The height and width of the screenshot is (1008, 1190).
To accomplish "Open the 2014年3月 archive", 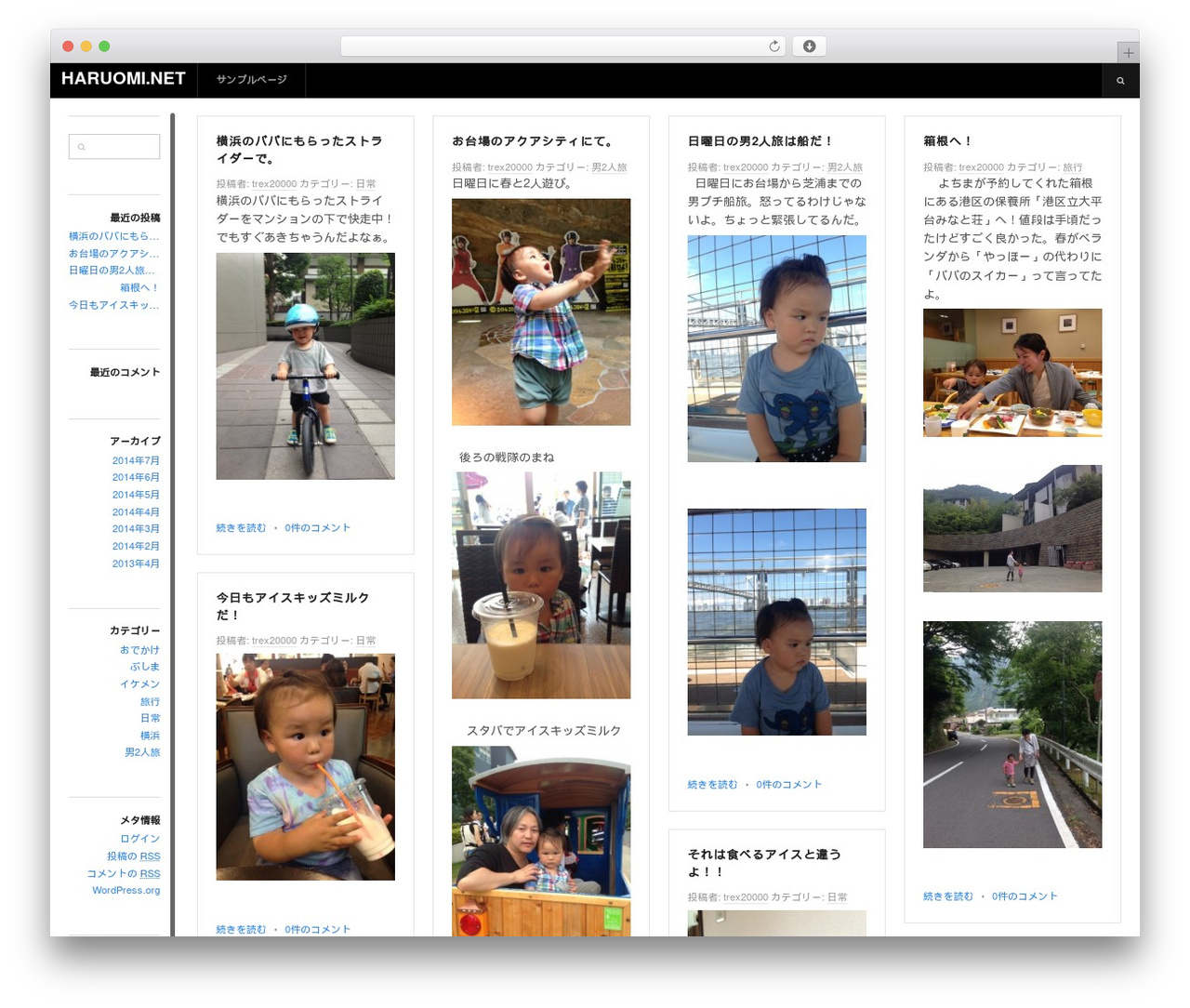I will tap(136, 528).
